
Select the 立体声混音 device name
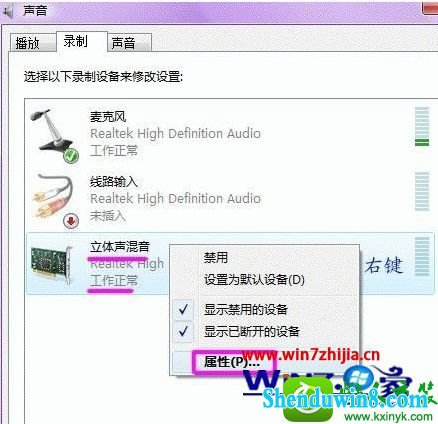pos(120,247)
